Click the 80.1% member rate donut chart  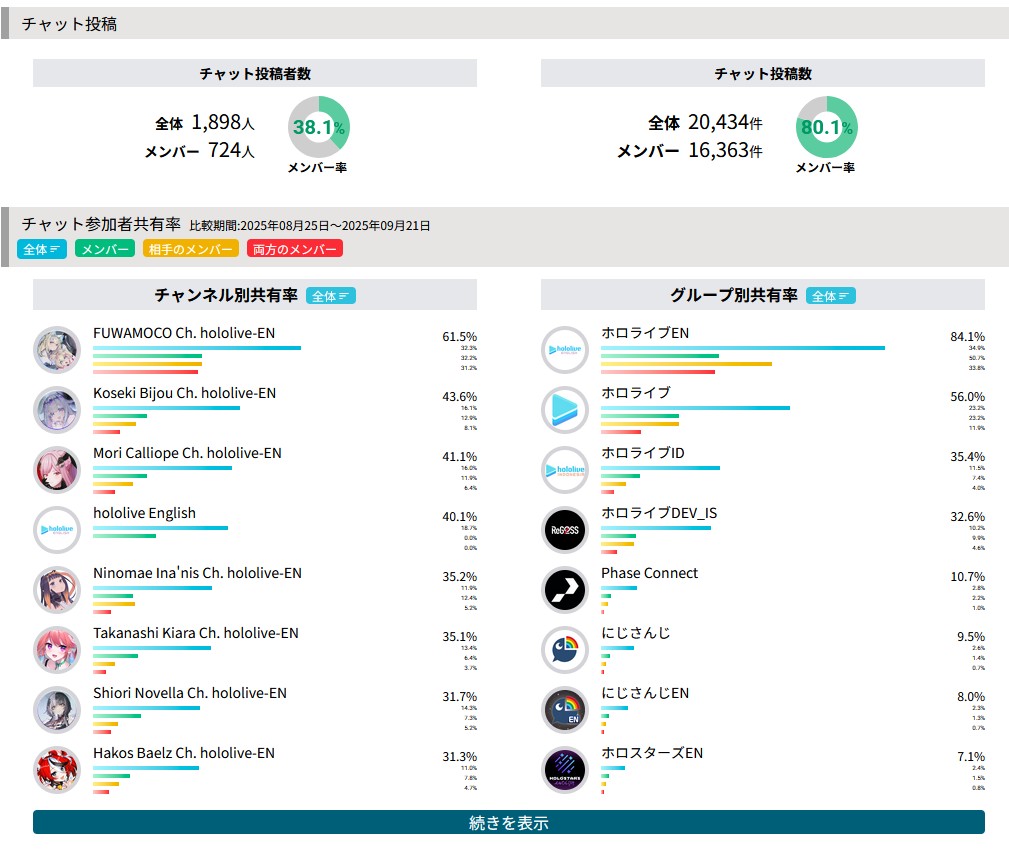click(826, 127)
